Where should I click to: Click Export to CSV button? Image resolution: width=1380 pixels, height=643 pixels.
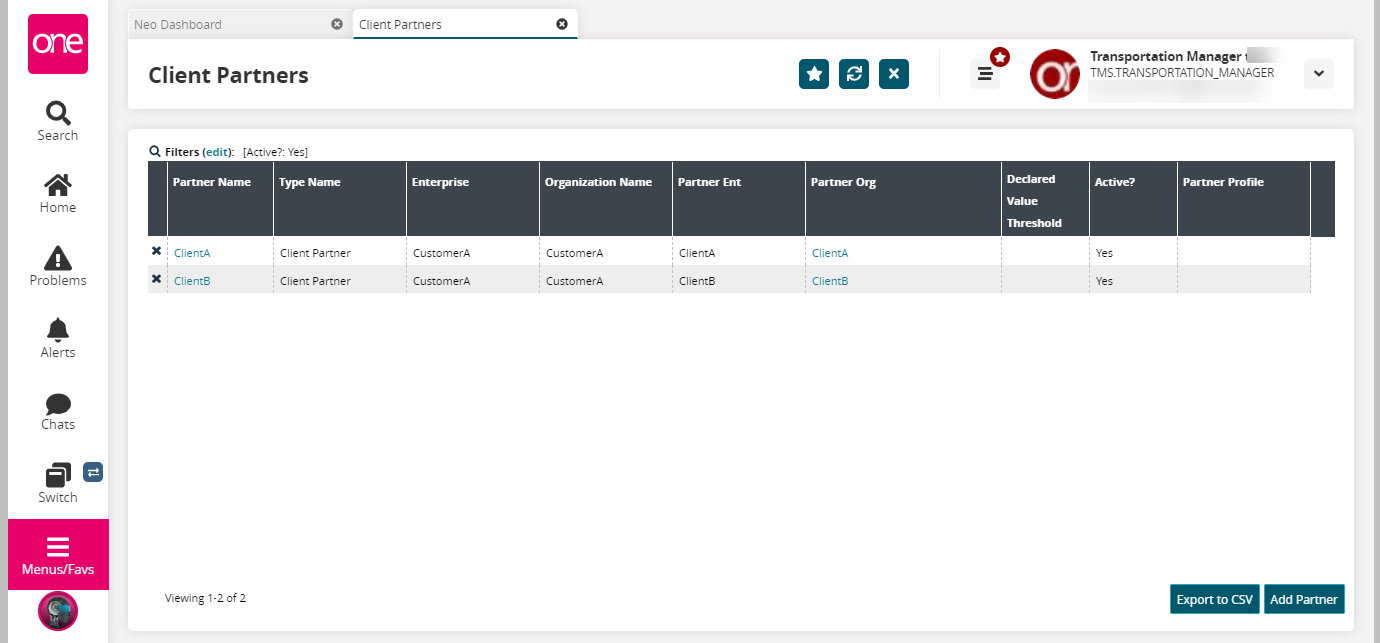[x=1214, y=599]
